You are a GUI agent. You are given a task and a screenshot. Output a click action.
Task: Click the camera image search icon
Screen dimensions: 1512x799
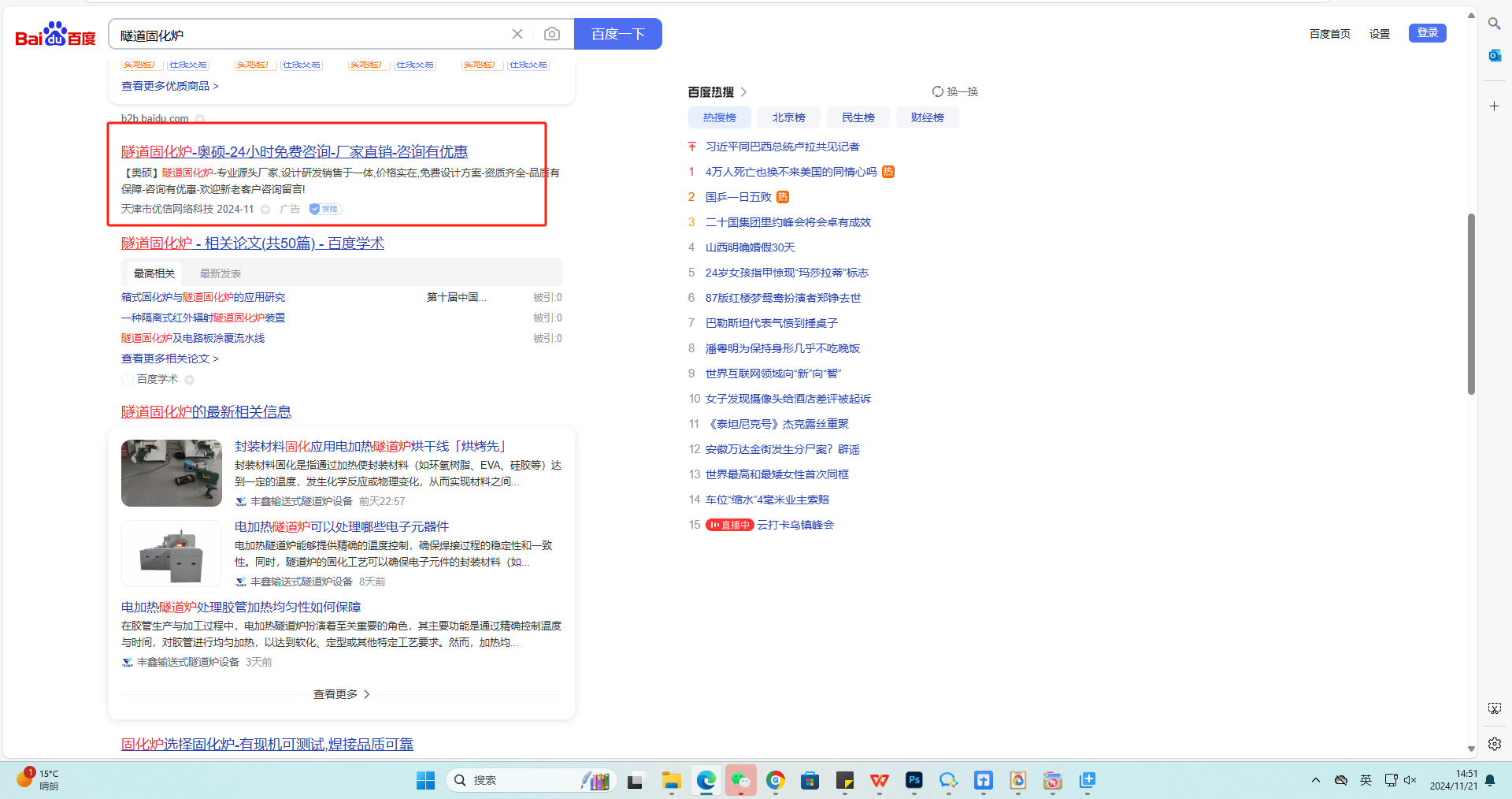click(x=552, y=34)
